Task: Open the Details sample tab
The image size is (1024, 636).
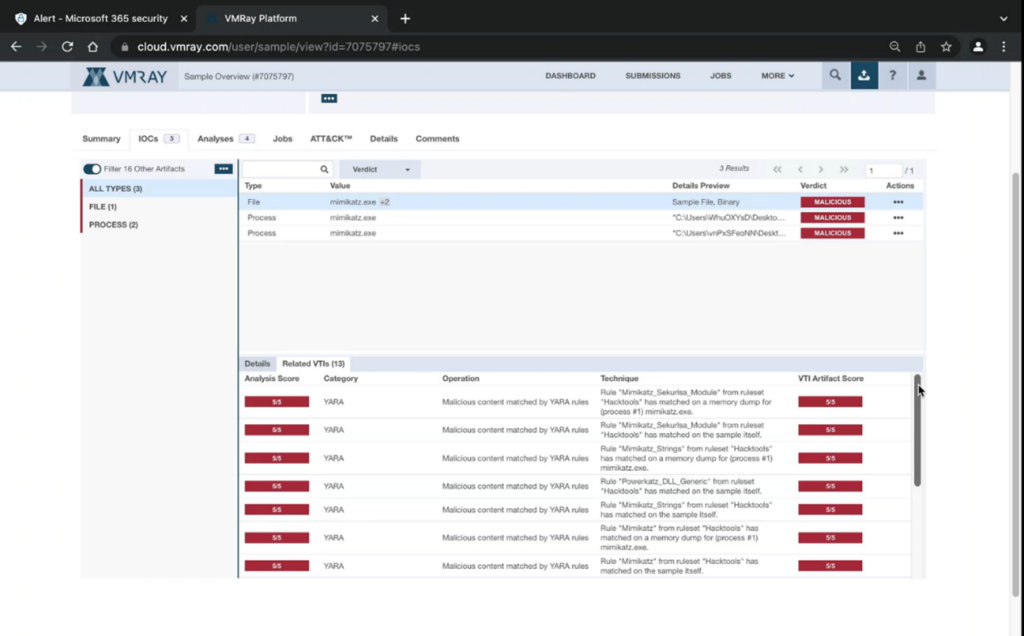Action: [383, 138]
